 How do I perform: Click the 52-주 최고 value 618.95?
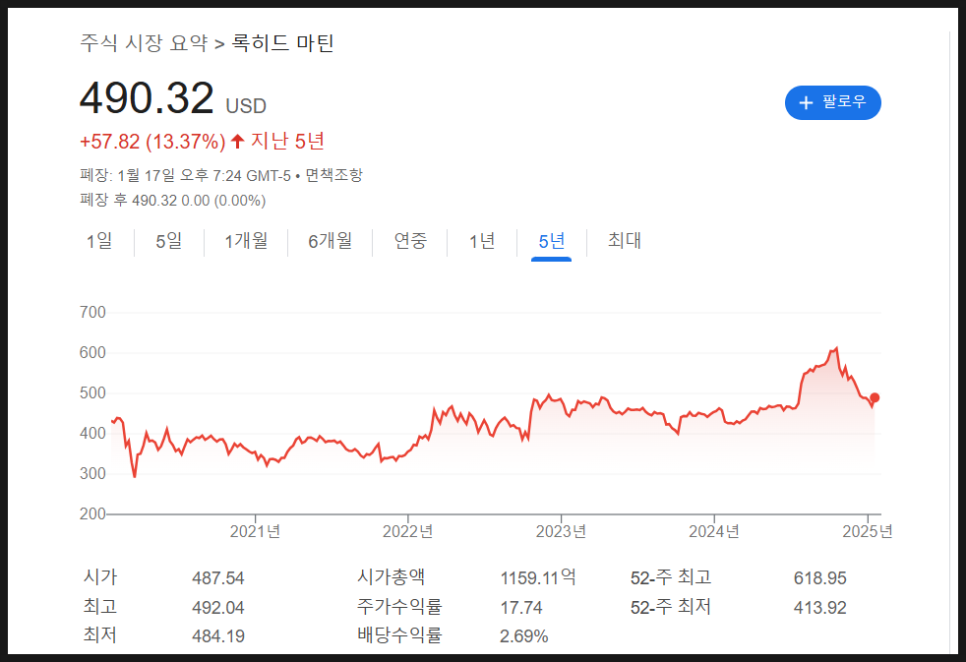click(820, 578)
